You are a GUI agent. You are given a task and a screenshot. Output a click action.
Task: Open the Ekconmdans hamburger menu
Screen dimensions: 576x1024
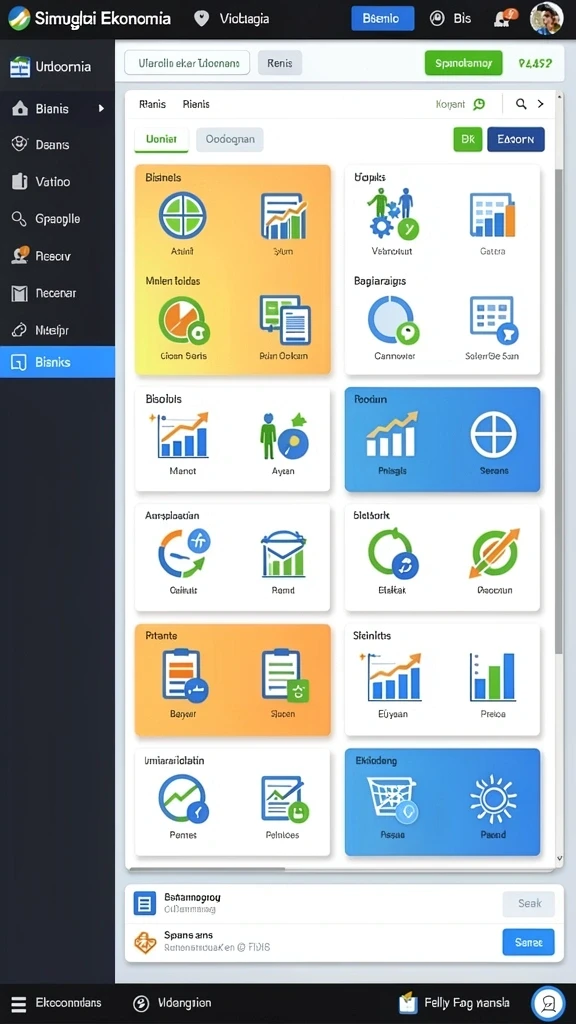tap(19, 1004)
